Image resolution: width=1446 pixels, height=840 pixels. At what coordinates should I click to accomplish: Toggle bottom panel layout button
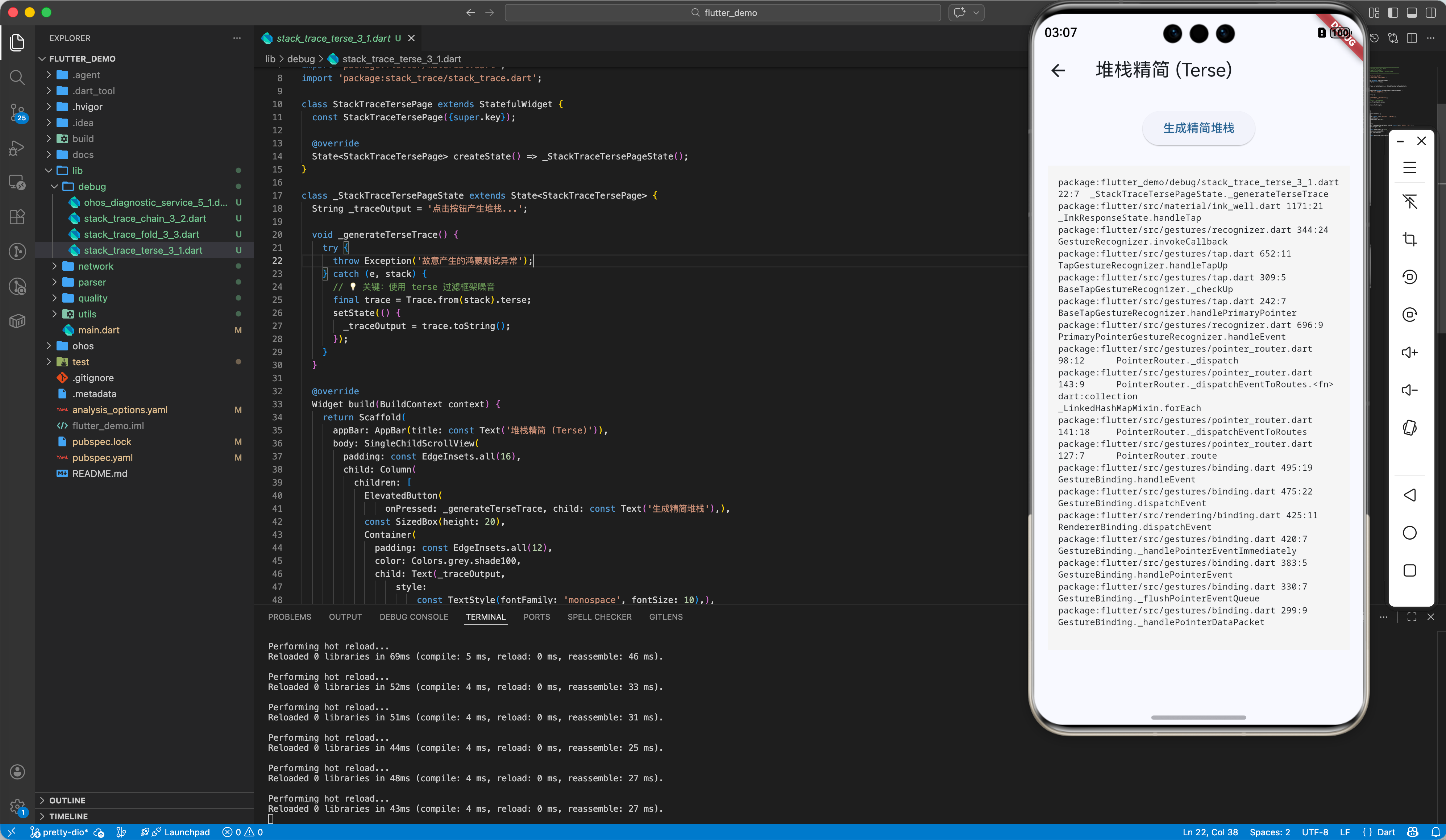tap(1412, 13)
